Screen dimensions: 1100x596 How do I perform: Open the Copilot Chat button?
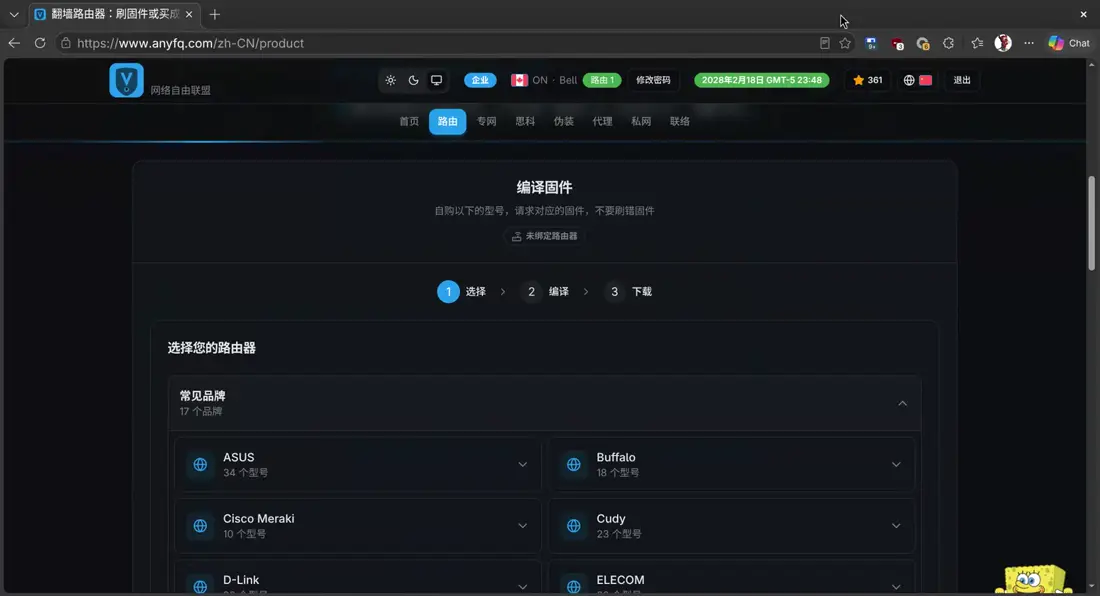[x=1070, y=43]
